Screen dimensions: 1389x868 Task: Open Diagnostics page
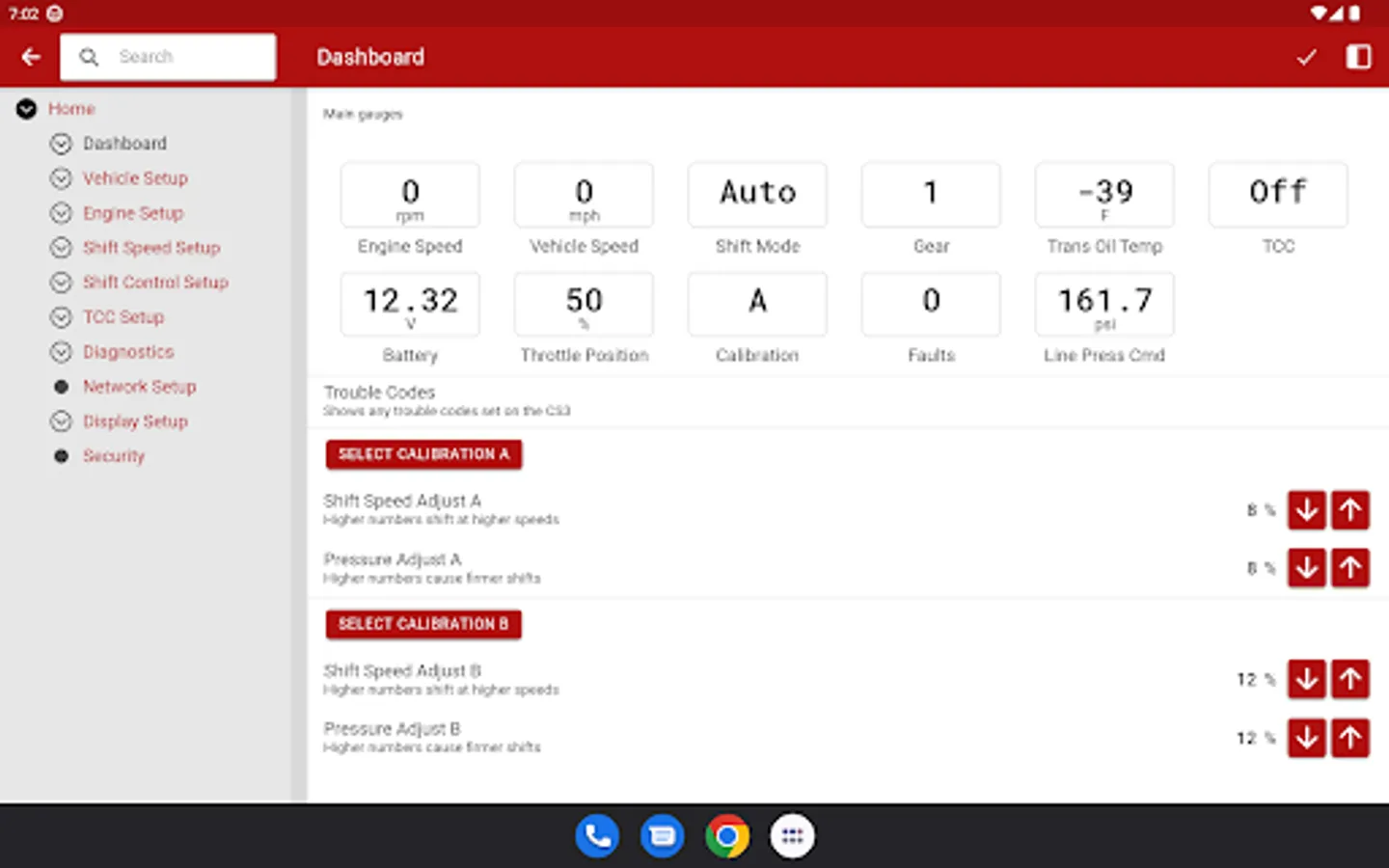pos(128,352)
